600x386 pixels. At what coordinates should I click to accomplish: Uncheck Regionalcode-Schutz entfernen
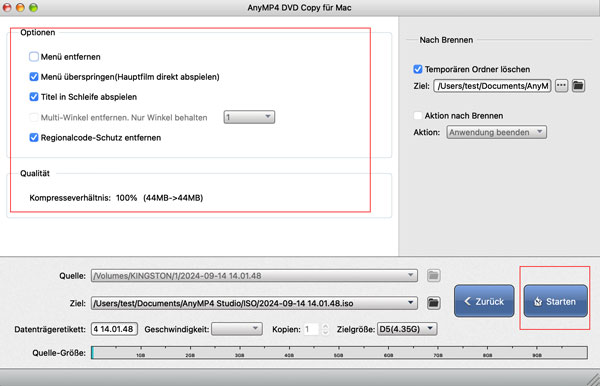34,137
